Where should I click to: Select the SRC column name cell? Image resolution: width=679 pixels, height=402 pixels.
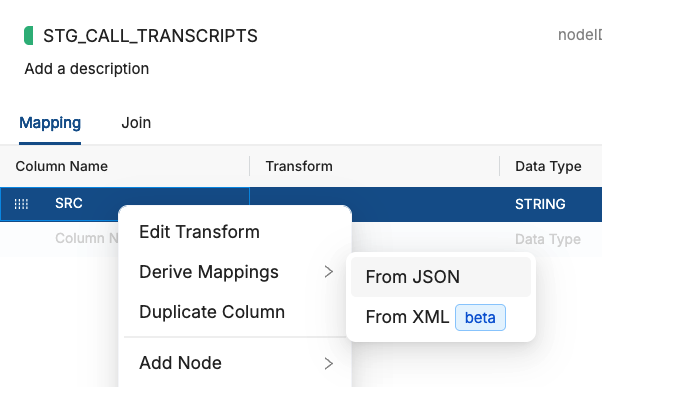pos(69,204)
